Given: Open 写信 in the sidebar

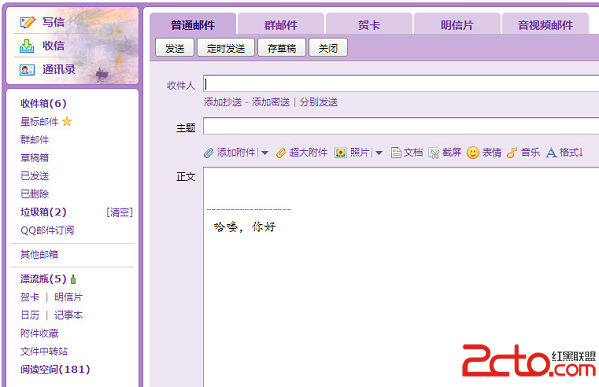Looking at the screenshot, I should [x=53, y=22].
